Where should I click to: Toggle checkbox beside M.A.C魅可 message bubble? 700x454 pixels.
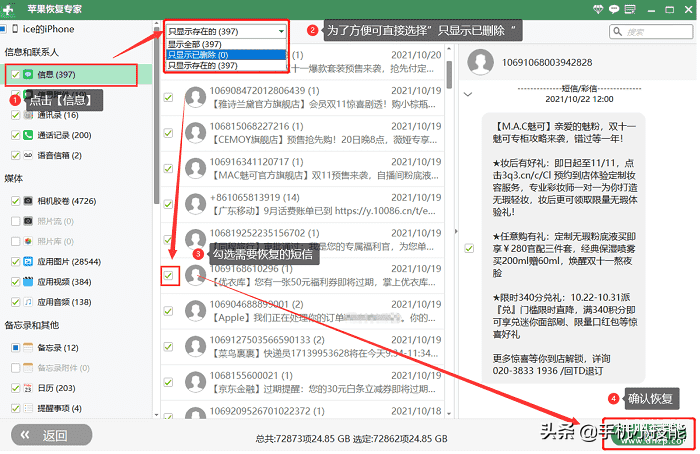coord(469,248)
